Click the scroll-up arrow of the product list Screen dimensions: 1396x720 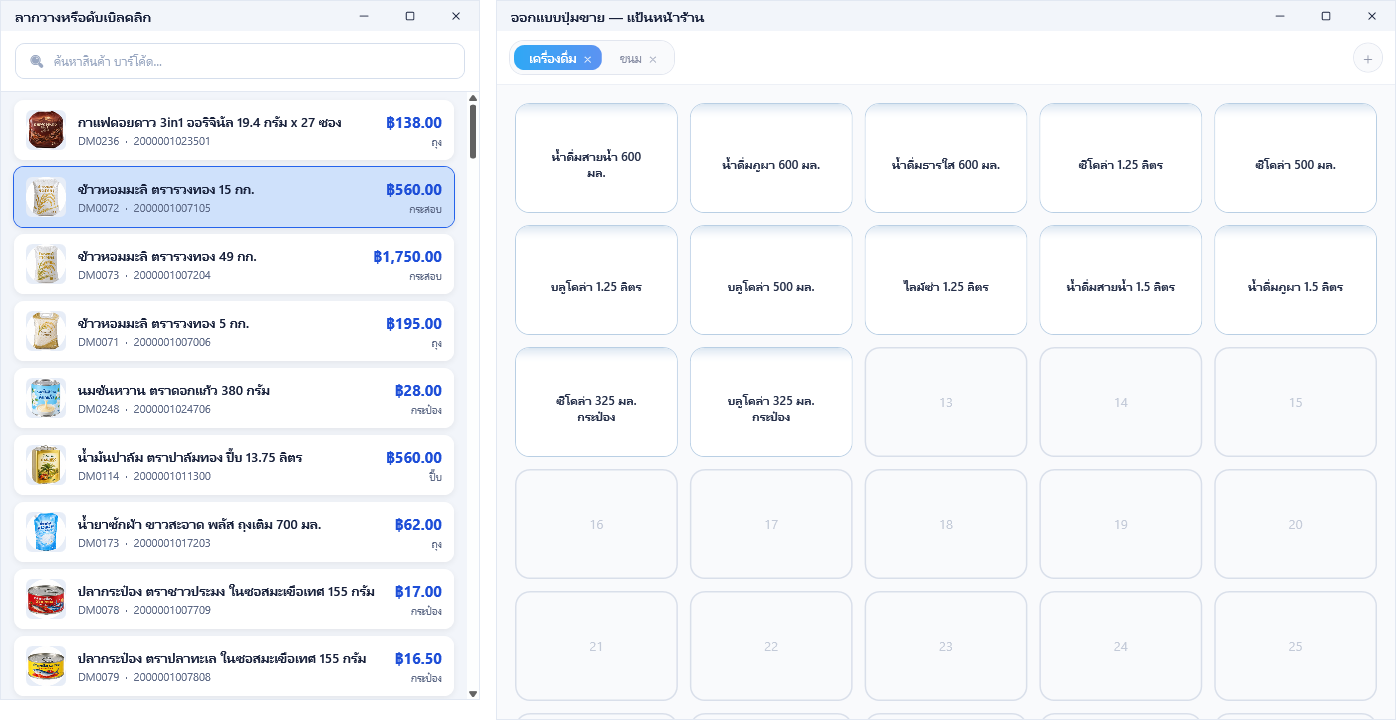coord(473,98)
